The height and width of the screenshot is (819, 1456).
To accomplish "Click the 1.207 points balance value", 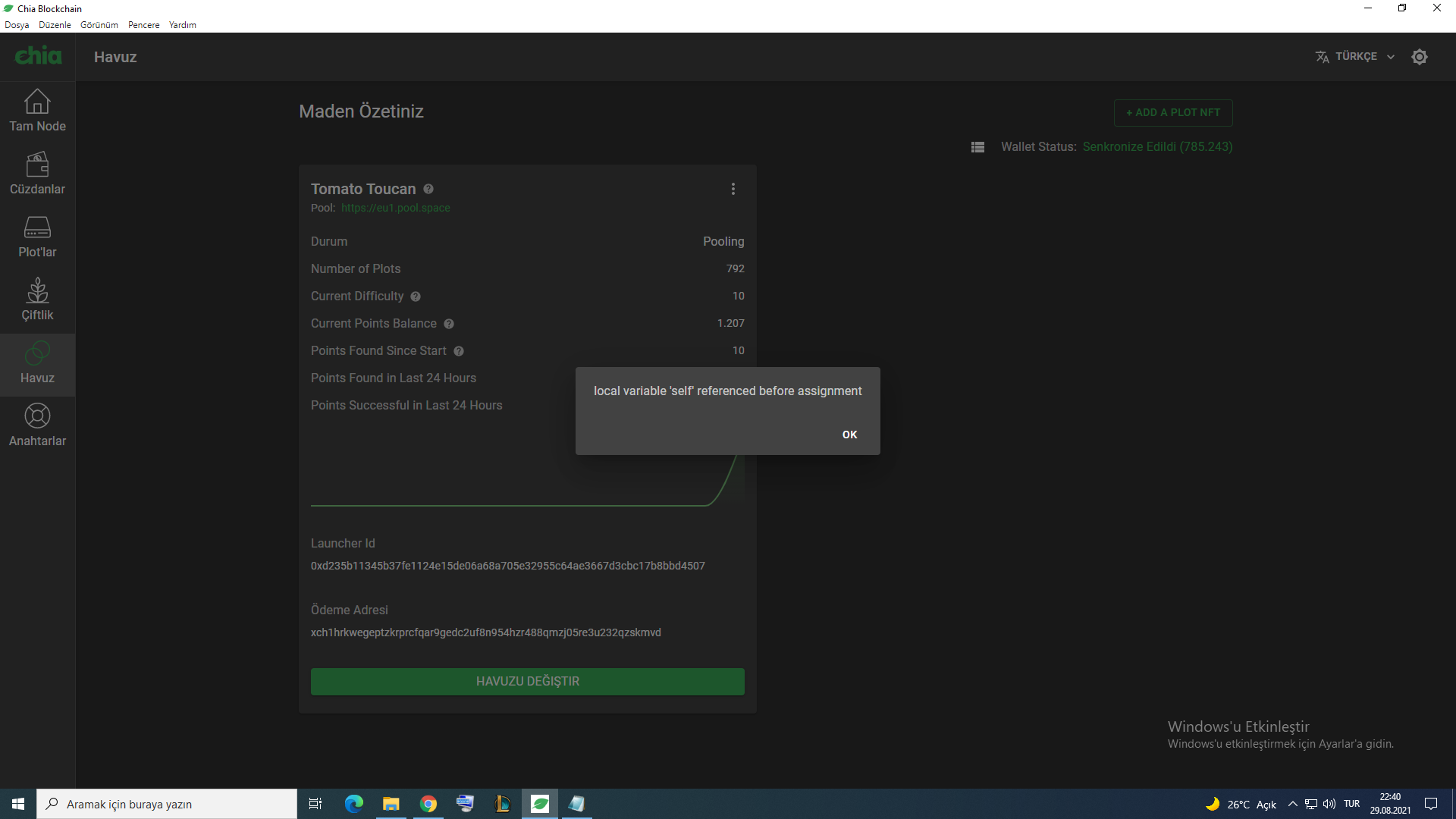I will pyautogui.click(x=730, y=323).
